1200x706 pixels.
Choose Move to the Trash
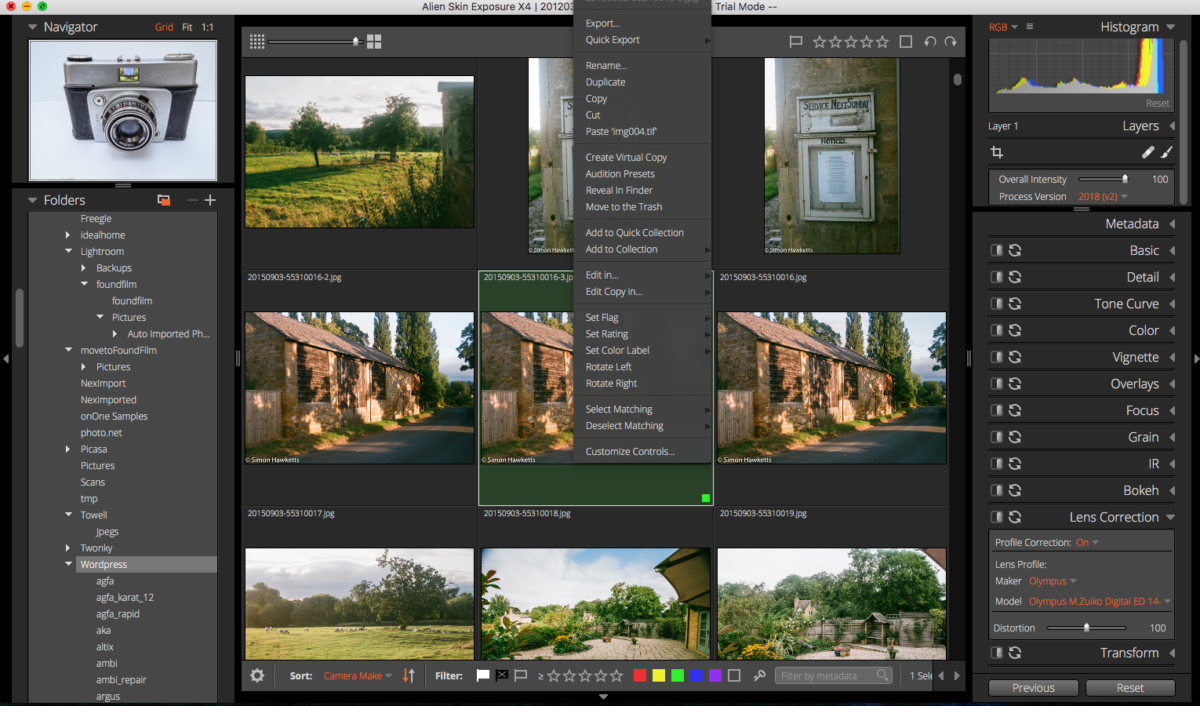coord(642,207)
